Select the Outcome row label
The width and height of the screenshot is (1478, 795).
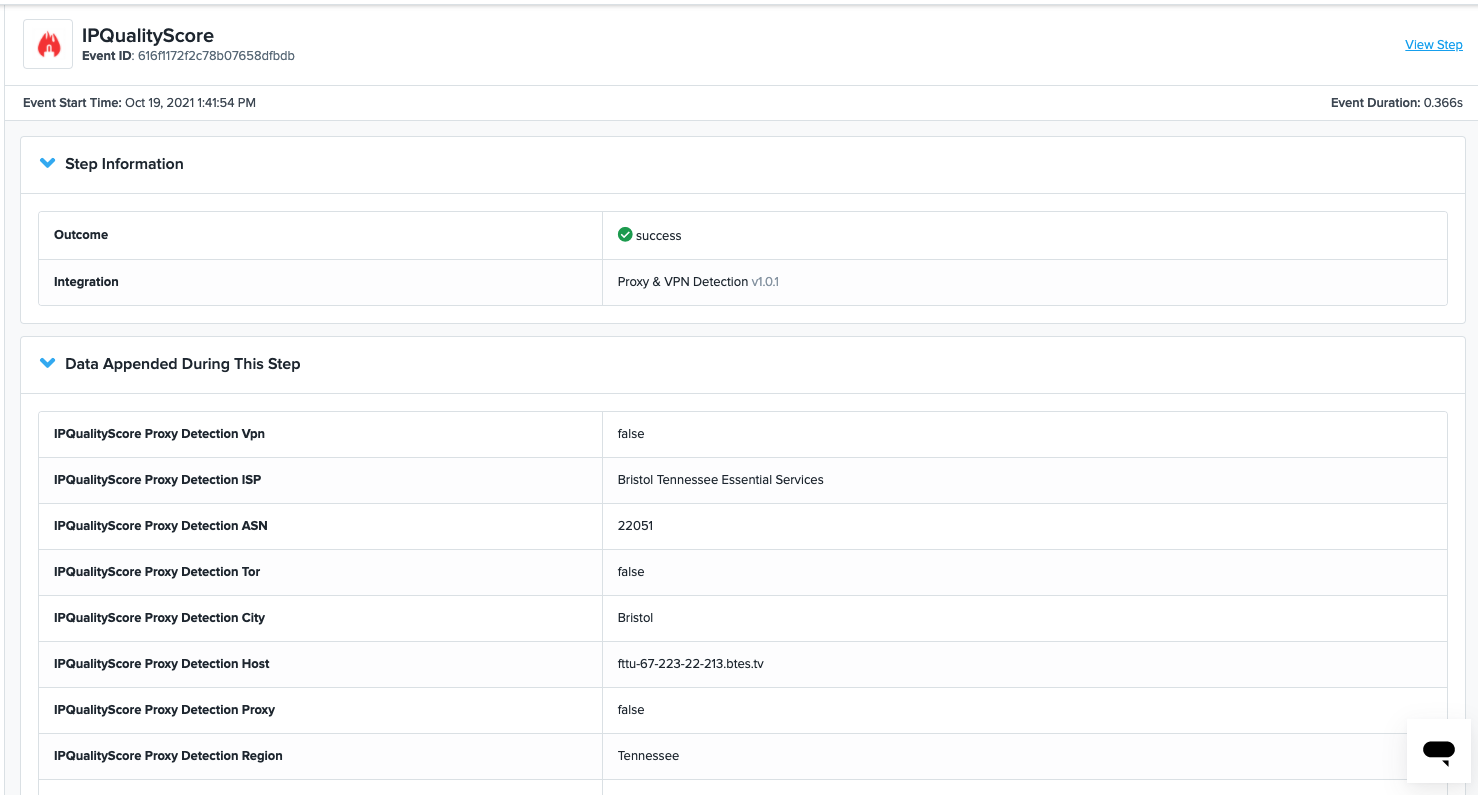coord(81,235)
